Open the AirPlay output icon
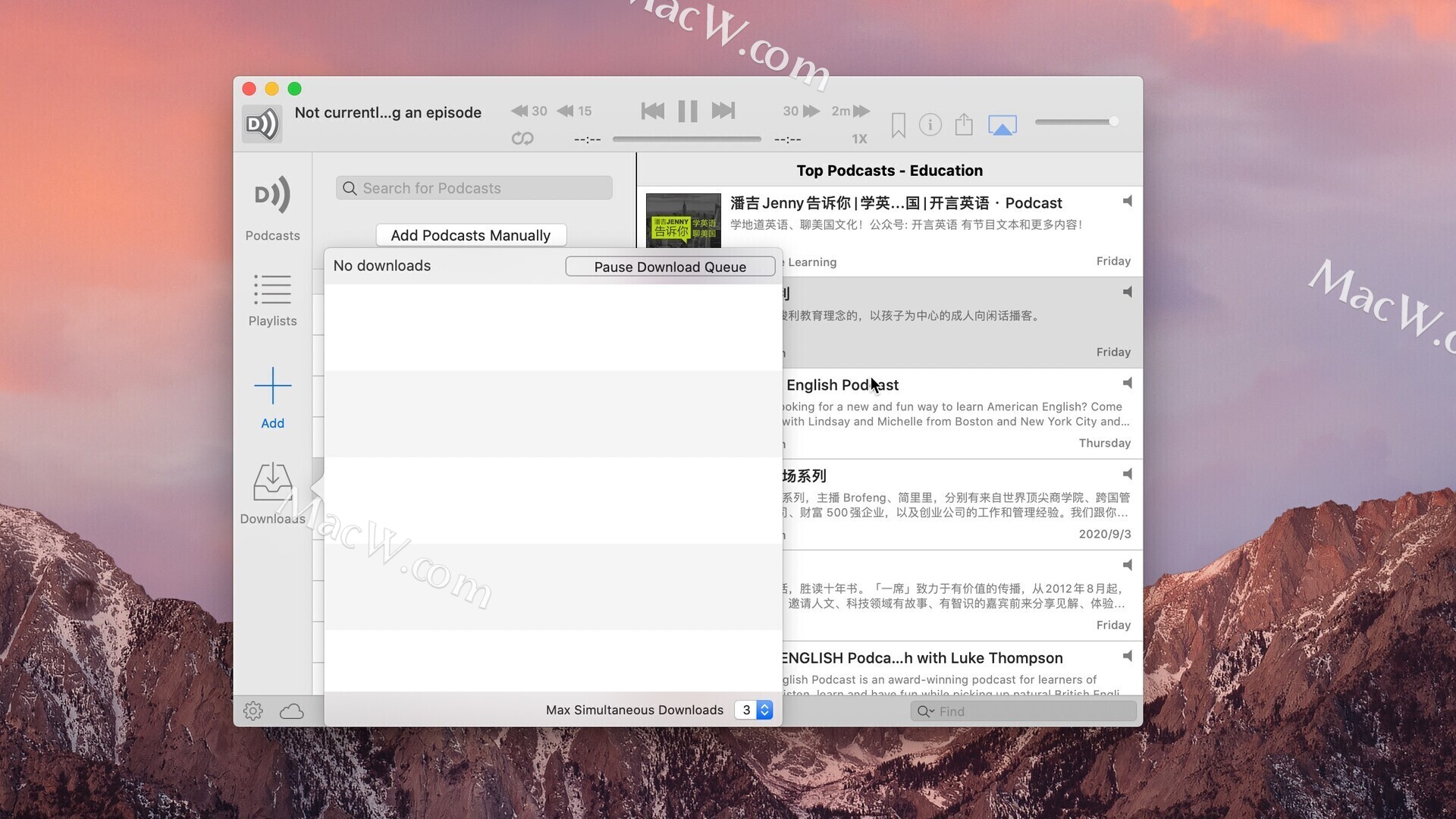The height and width of the screenshot is (819, 1456). [x=1003, y=125]
